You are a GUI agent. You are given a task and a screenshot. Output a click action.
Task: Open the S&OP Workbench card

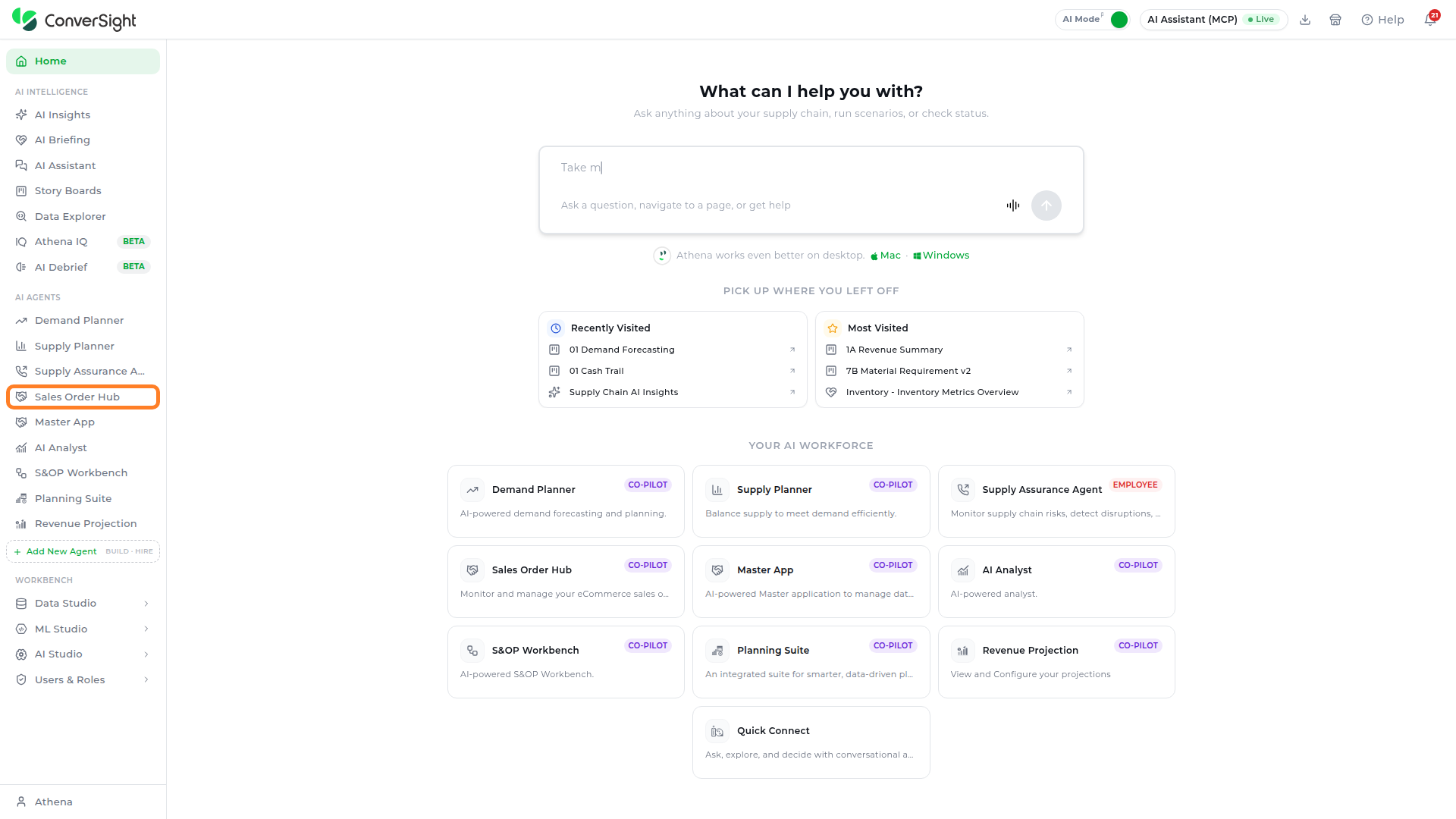point(566,662)
